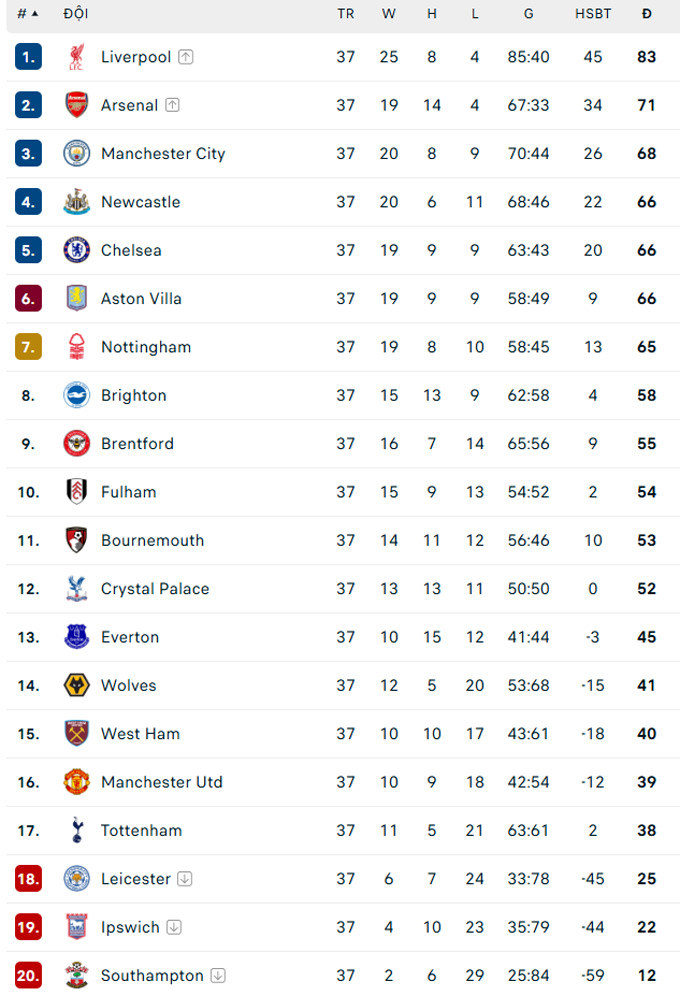Select the Tottenham cockerel crest
The width and height of the screenshot is (680, 996).
click(x=76, y=830)
